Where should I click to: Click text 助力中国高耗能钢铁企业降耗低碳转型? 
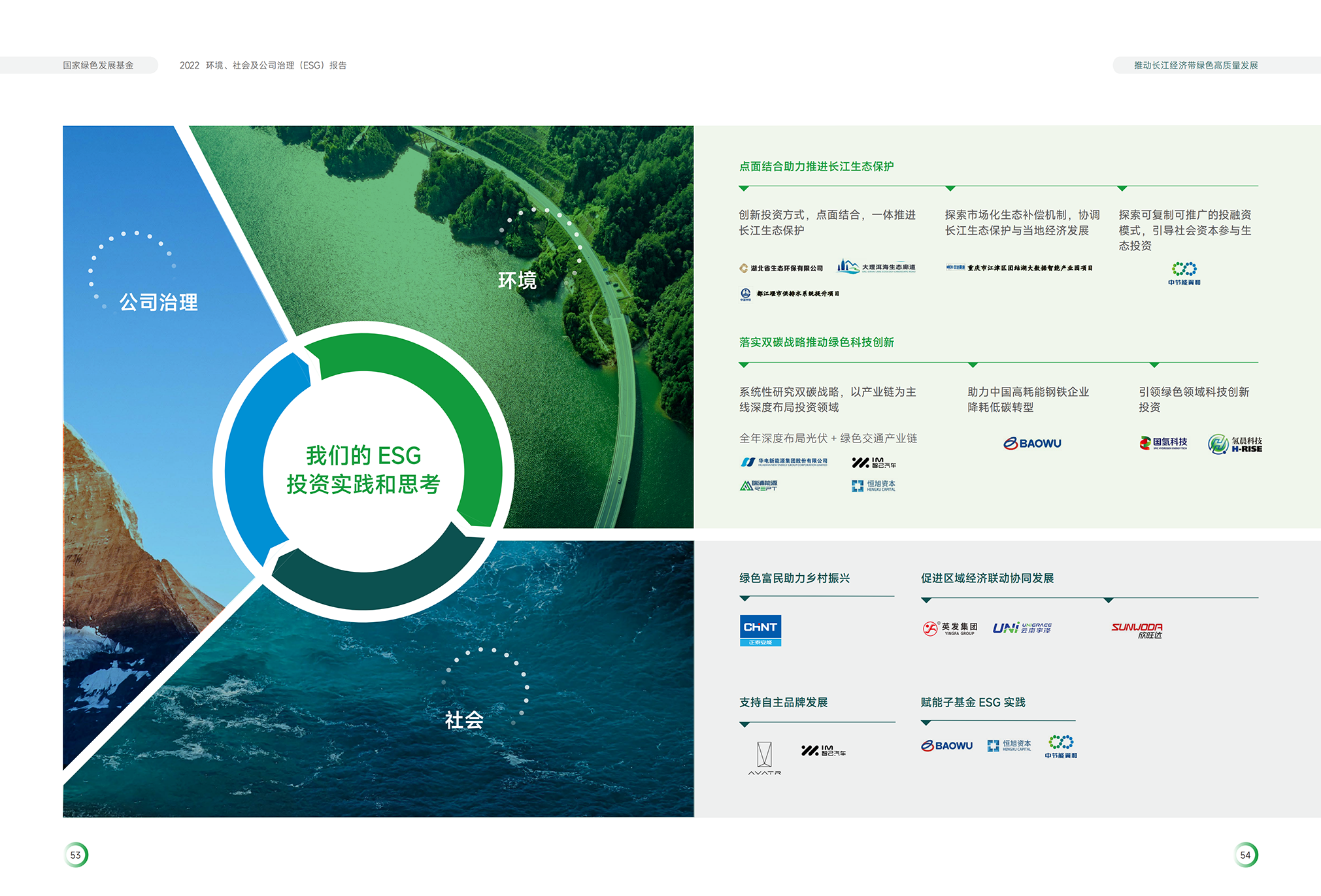point(1028,399)
